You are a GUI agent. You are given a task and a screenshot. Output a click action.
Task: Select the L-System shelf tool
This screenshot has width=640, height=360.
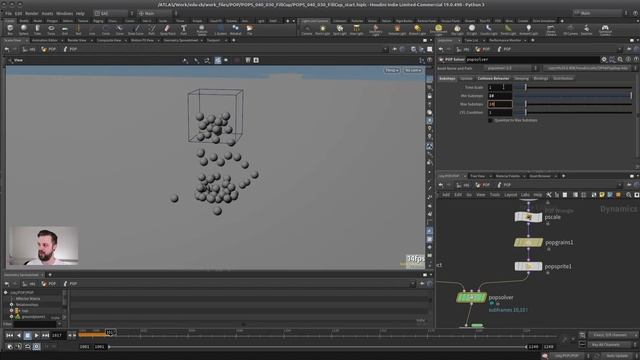coord(220,29)
